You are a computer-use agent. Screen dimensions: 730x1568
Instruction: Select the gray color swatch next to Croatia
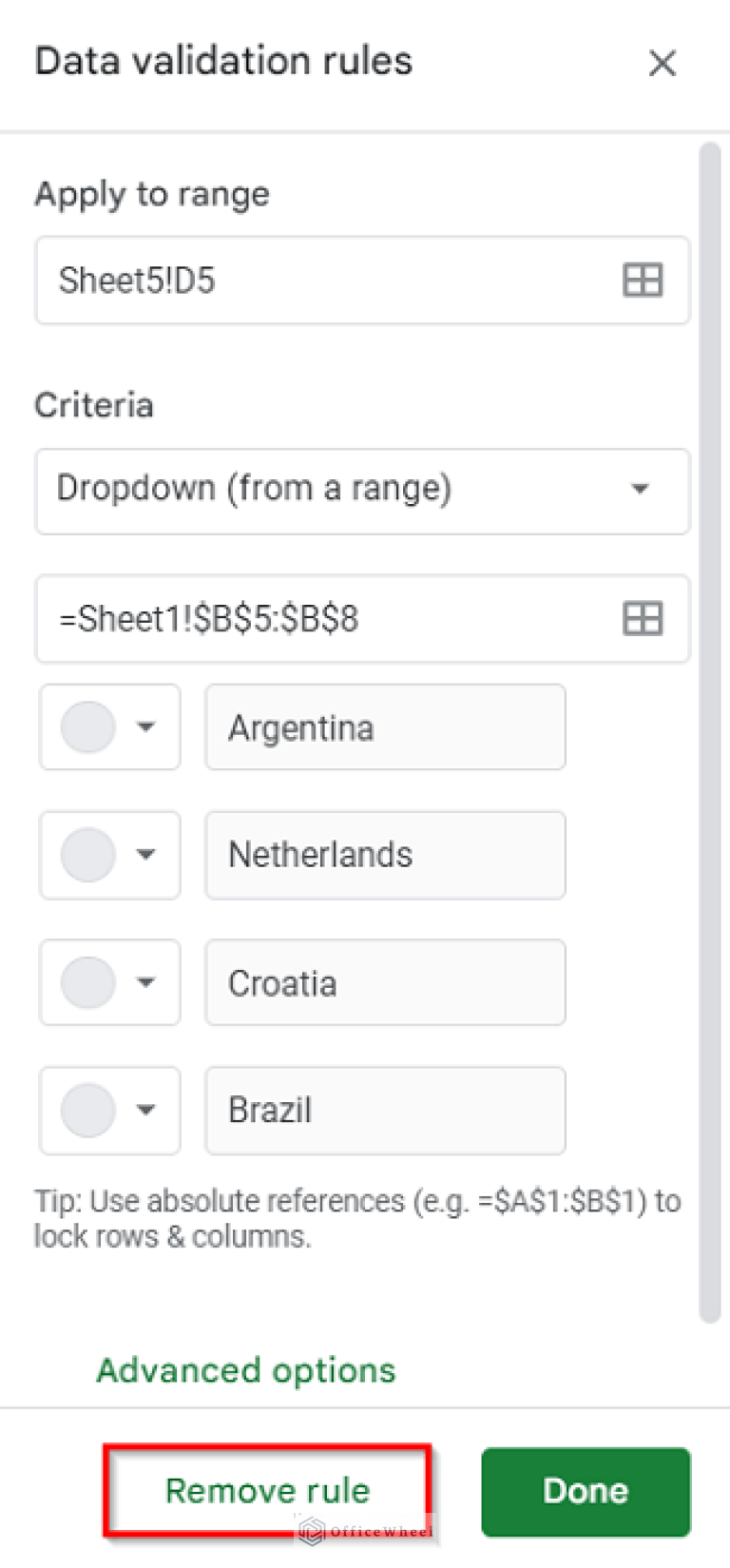pos(90,982)
